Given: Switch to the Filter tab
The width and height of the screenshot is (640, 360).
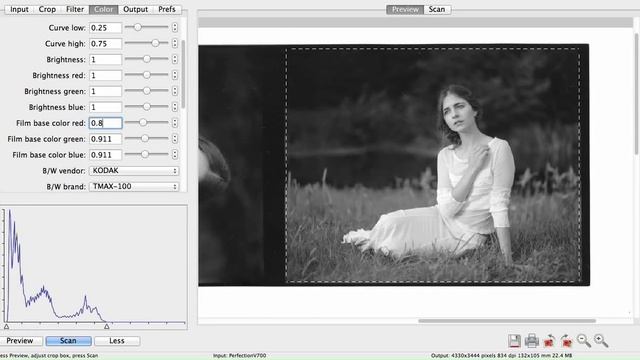Looking at the screenshot, I should pyautogui.click(x=75, y=9).
